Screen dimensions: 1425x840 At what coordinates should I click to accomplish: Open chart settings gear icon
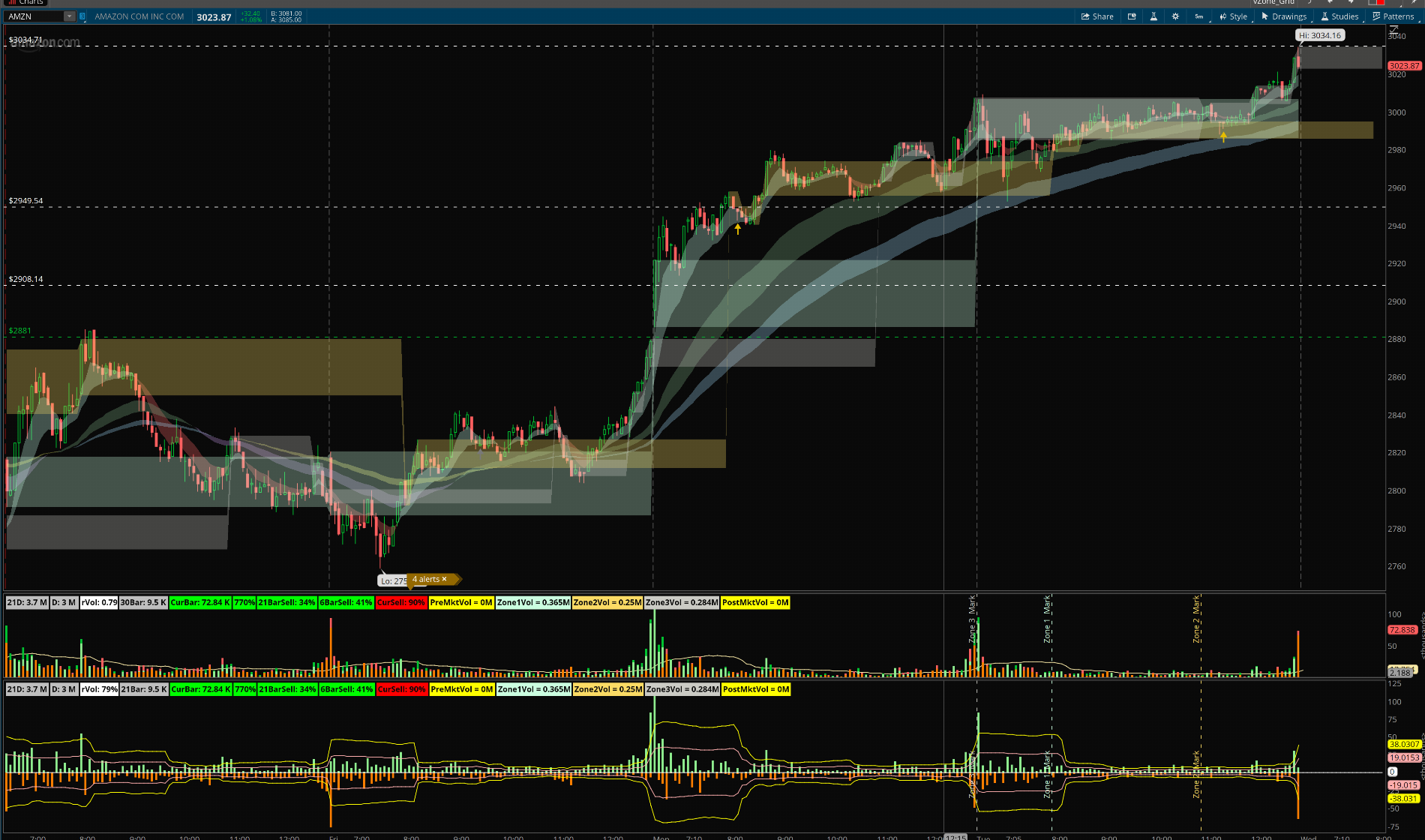click(1175, 16)
